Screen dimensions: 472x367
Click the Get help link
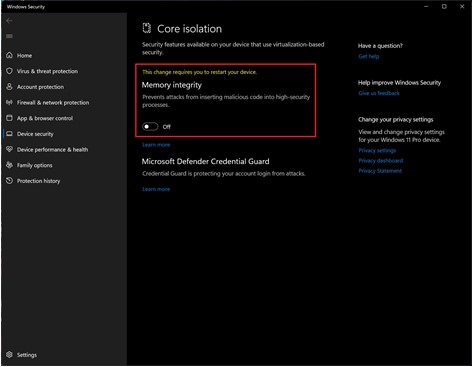point(369,56)
